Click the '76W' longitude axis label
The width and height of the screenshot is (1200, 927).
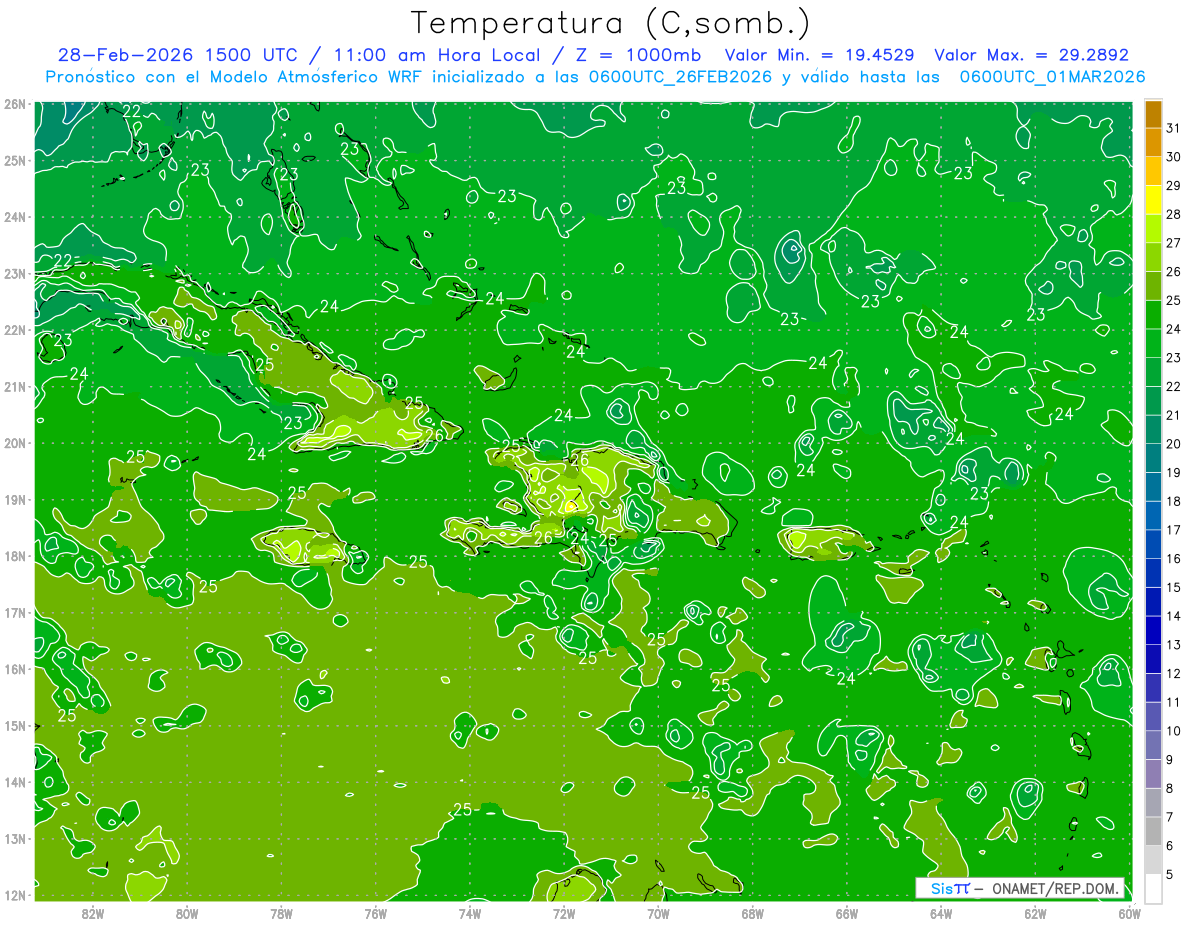pos(375,913)
